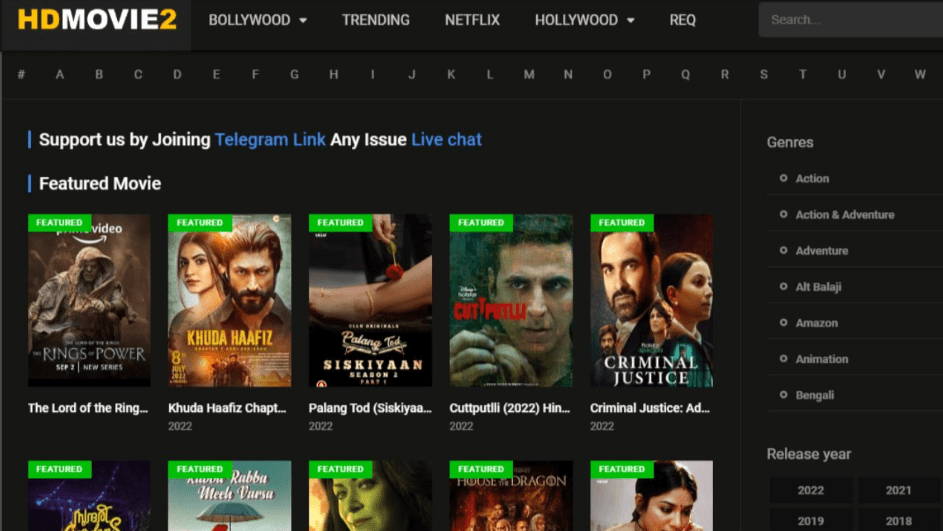Screen dimensions: 943x531
Task: Click 'Cuttputlli (2022) Hin...' title
Action: (510, 408)
